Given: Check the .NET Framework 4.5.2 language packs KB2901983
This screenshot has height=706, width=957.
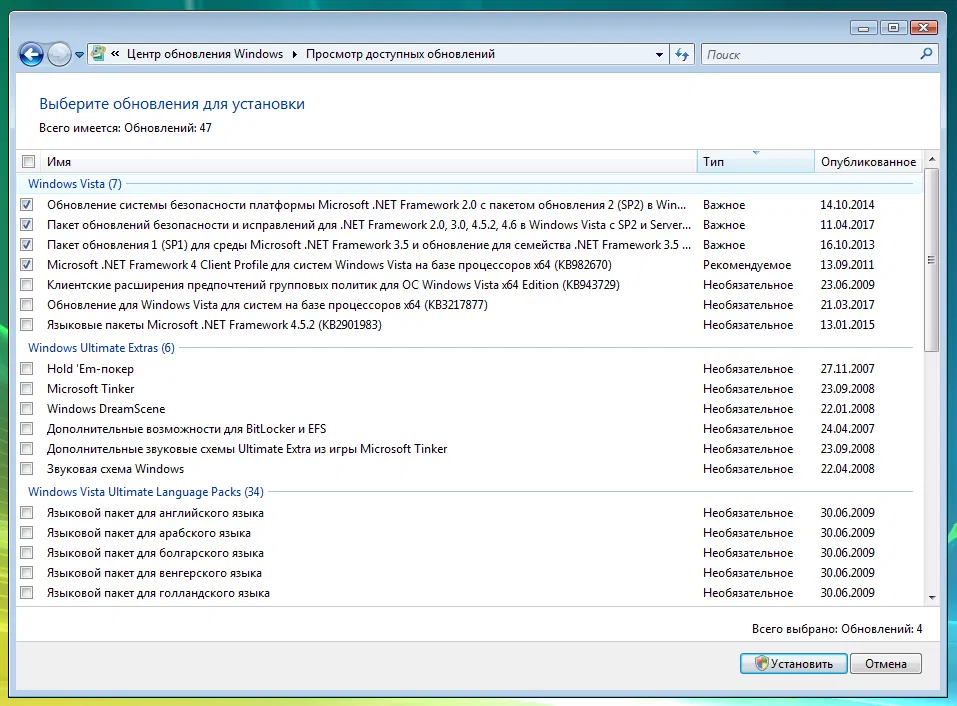Looking at the screenshot, I should click(27, 325).
